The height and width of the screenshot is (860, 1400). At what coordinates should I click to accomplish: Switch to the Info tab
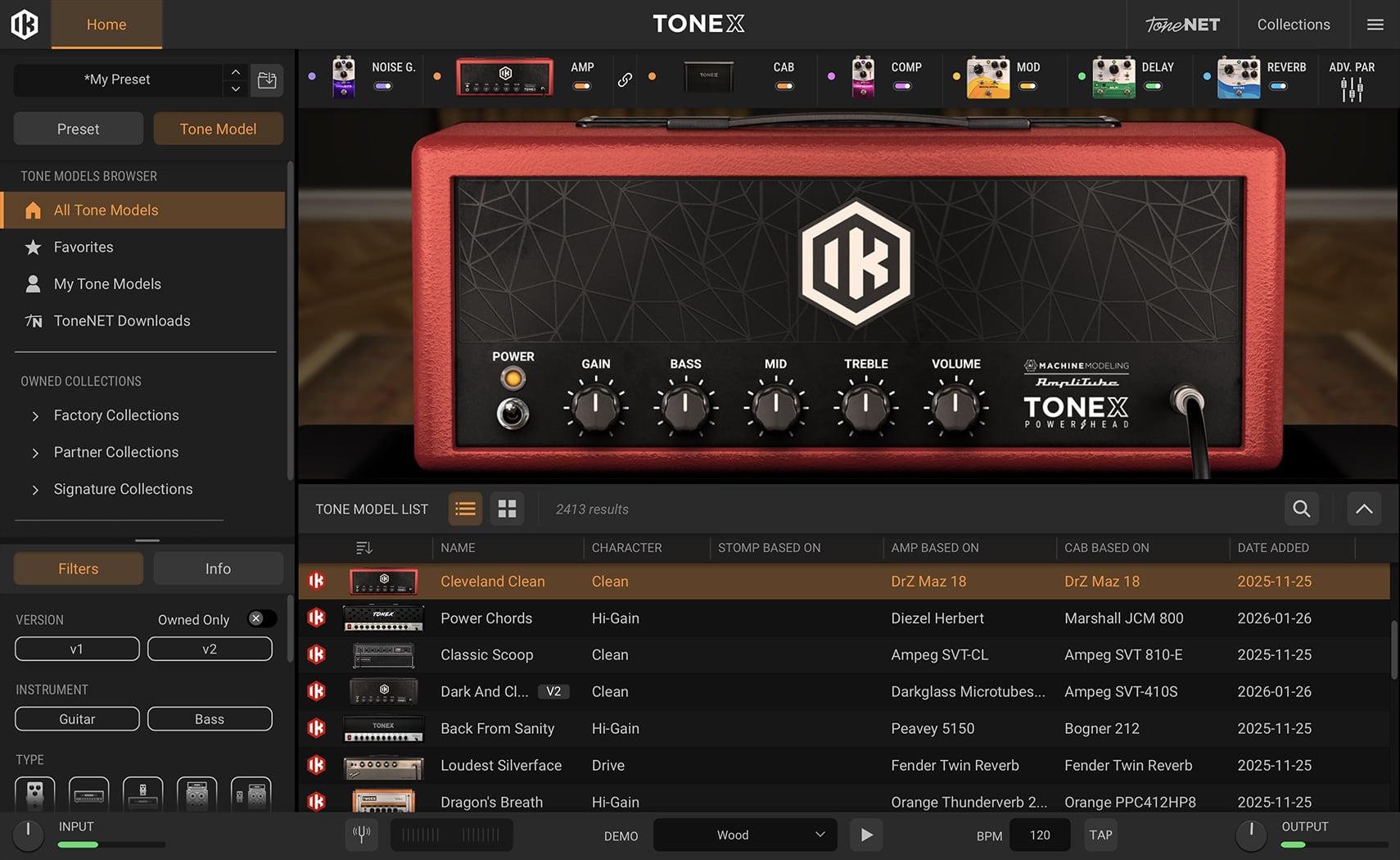[218, 568]
